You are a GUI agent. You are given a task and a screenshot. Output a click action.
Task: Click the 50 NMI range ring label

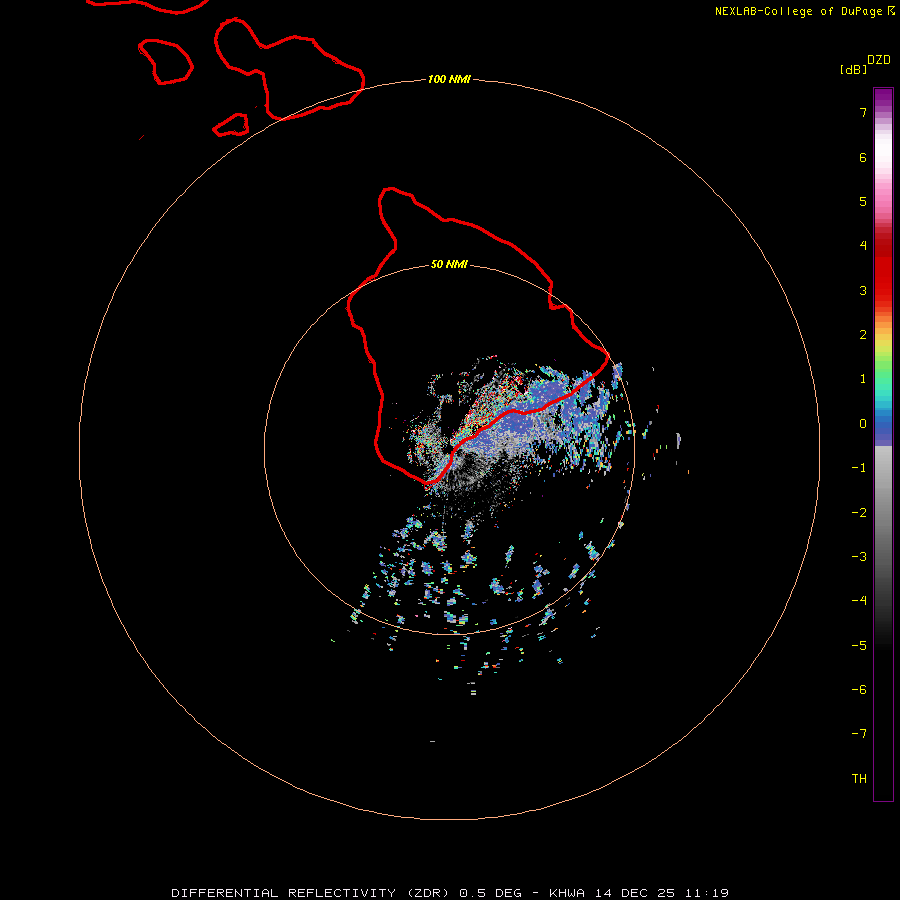[449, 264]
